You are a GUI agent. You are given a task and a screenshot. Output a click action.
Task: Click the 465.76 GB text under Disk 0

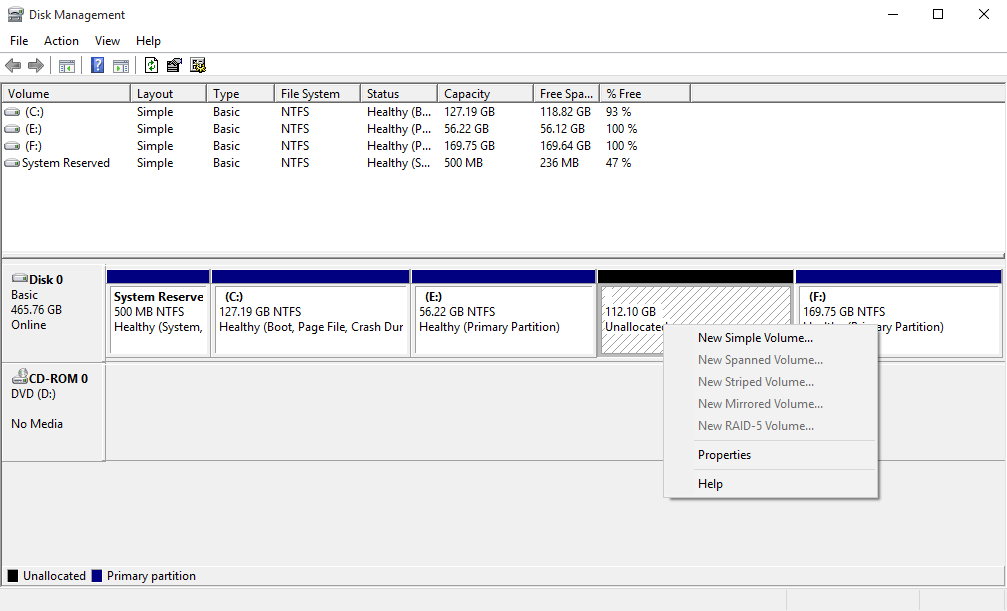tap(36, 310)
